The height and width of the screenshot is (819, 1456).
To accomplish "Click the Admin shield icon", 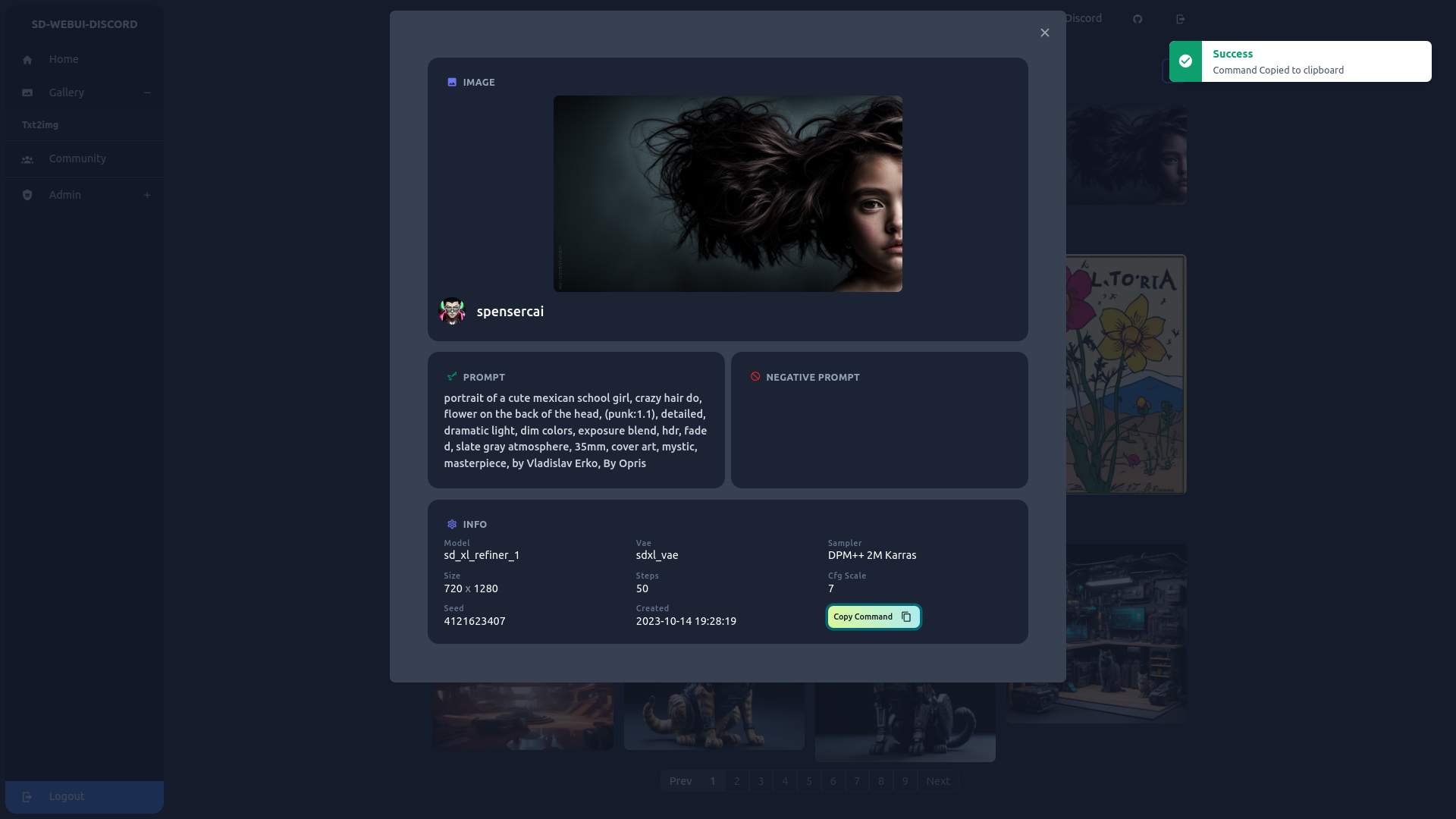I will (x=27, y=195).
